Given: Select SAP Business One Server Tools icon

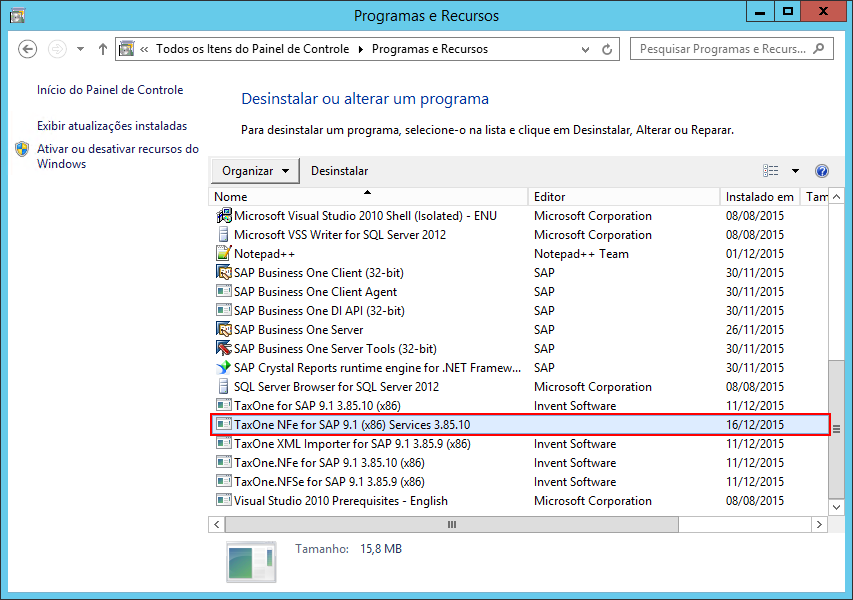Looking at the screenshot, I should [x=224, y=348].
